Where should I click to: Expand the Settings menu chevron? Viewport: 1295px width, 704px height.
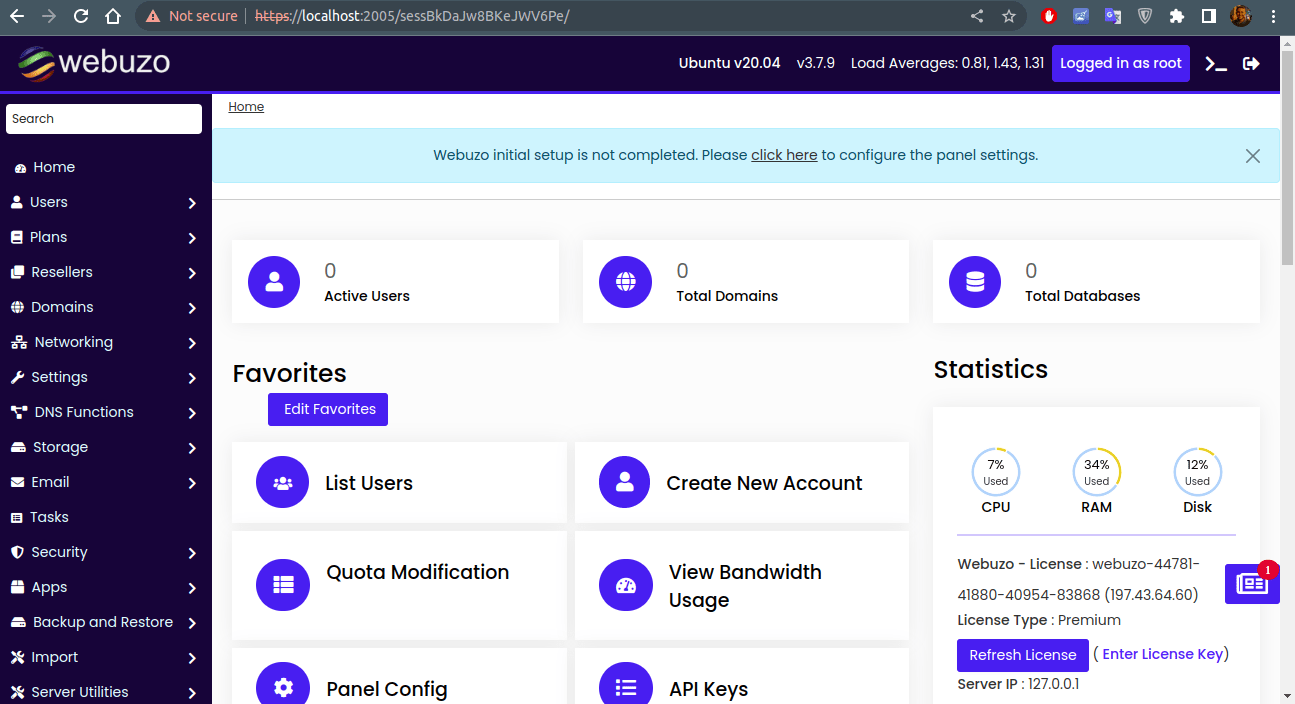click(192, 378)
